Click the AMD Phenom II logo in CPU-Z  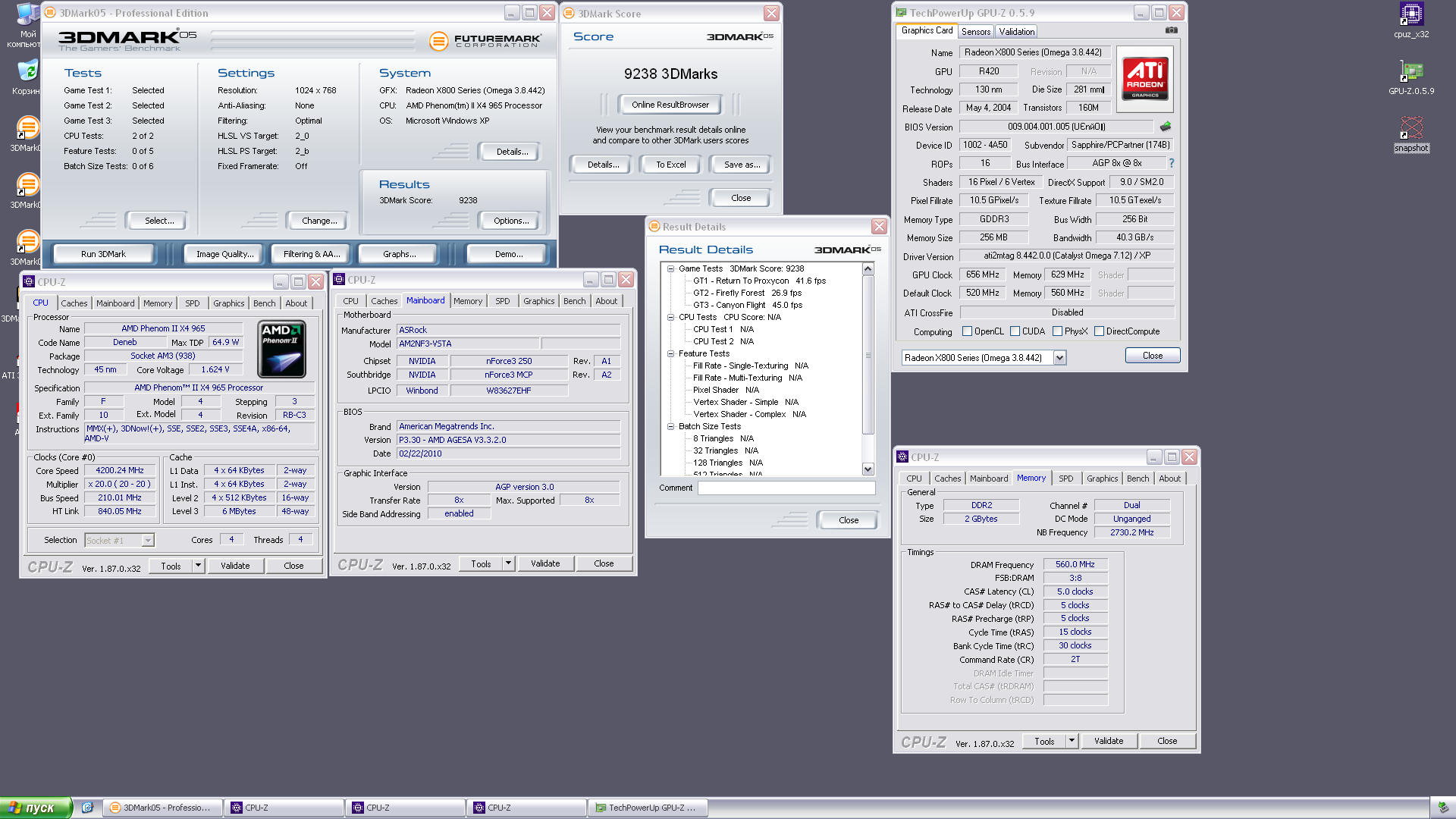pos(282,349)
